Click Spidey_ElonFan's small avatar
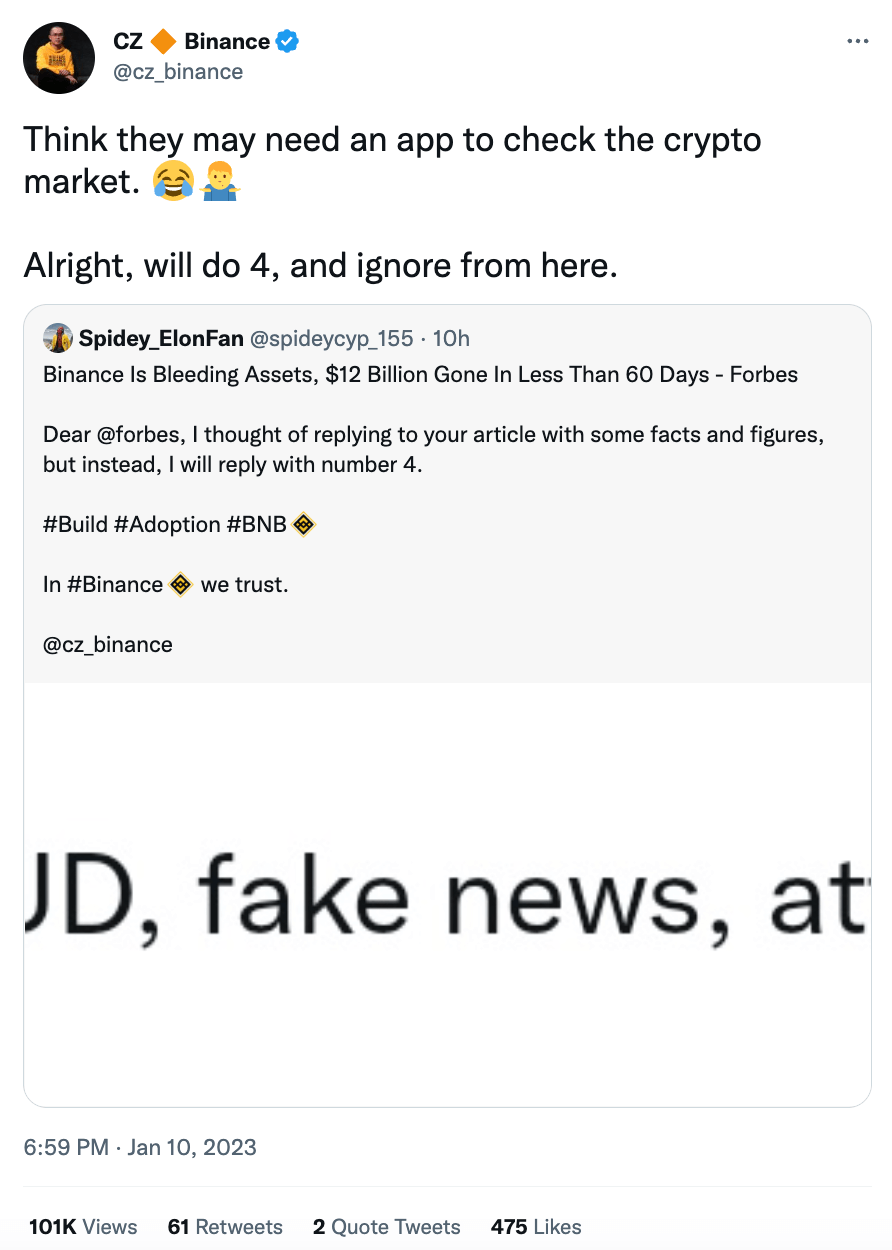Screen dimensions: 892x1250 (58, 339)
